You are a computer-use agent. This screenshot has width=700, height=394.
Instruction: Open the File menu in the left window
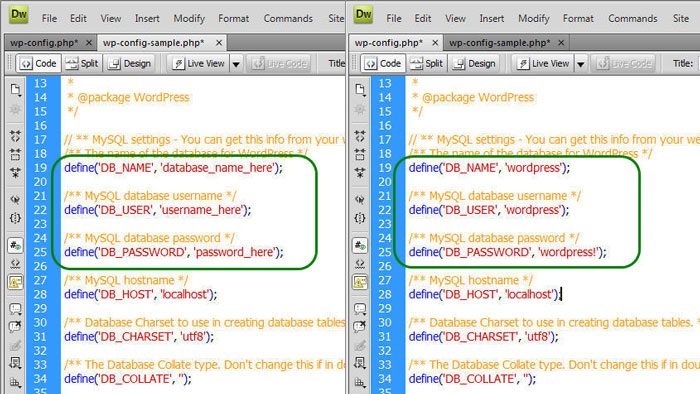point(49,19)
